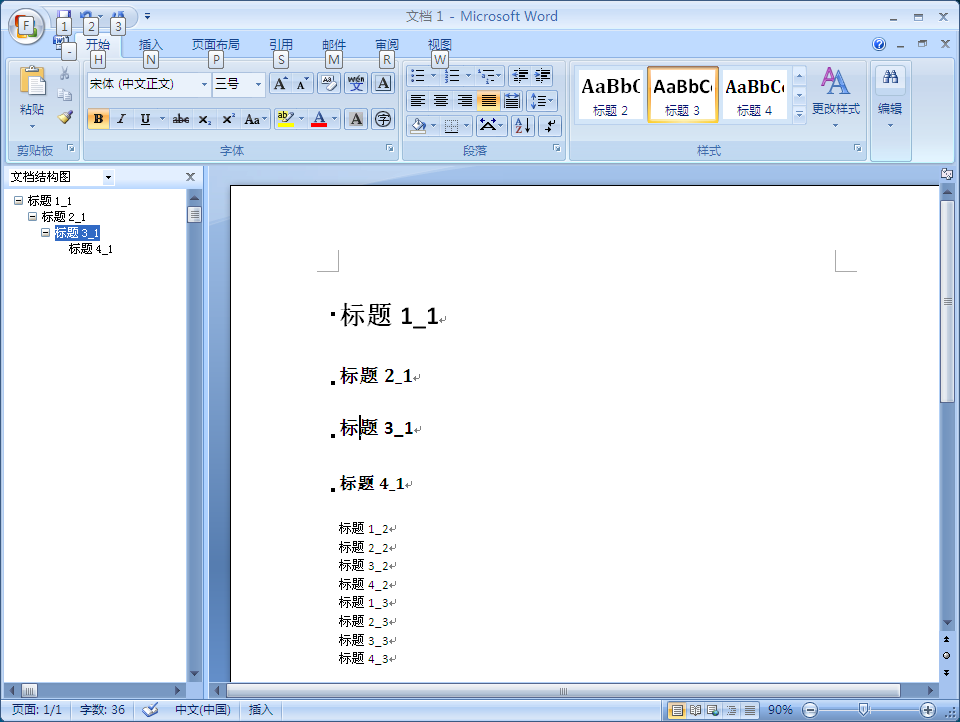
Task: Expand the styles gallery More arrow
Action: pos(799,115)
